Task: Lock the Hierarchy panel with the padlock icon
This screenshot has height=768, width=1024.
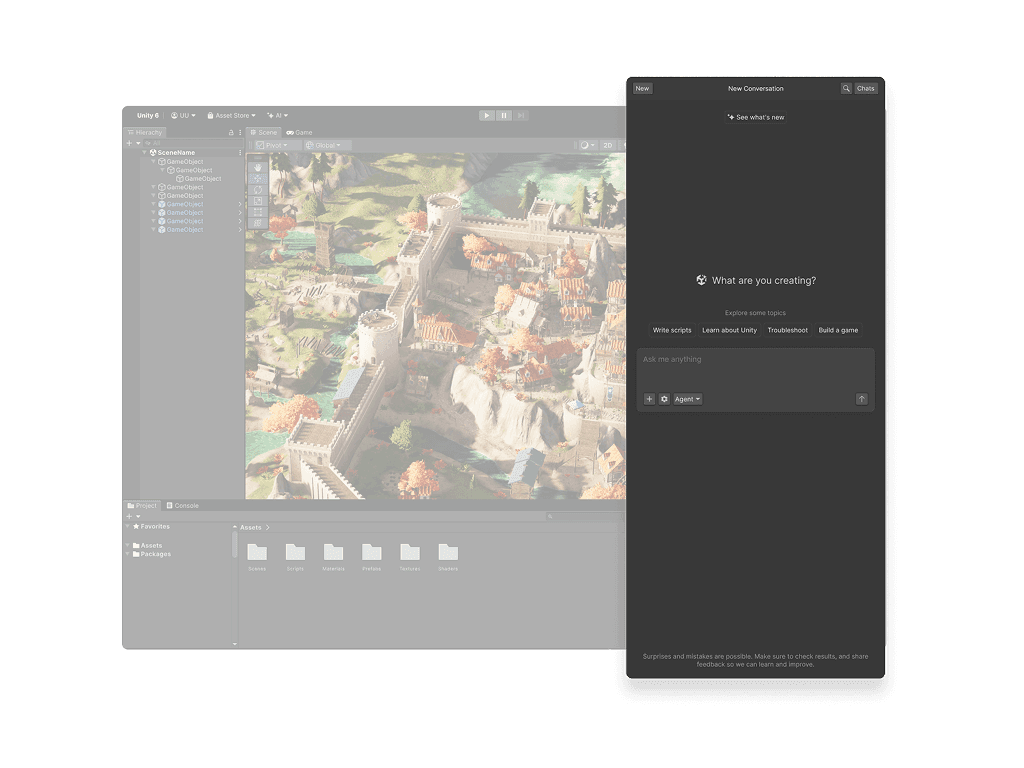Action: [x=231, y=133]
